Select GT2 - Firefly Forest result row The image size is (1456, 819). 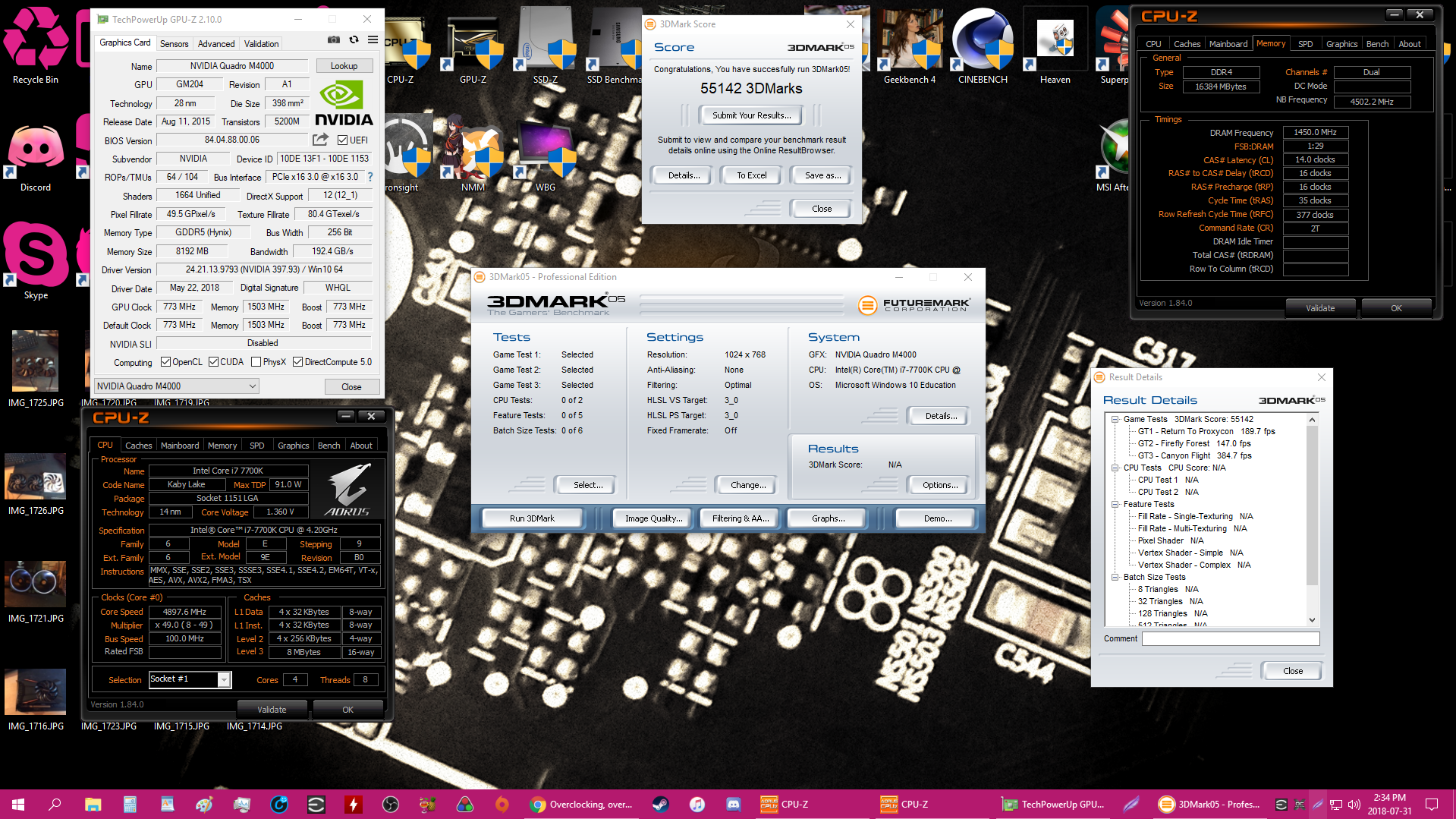(x=1193, y=443)
